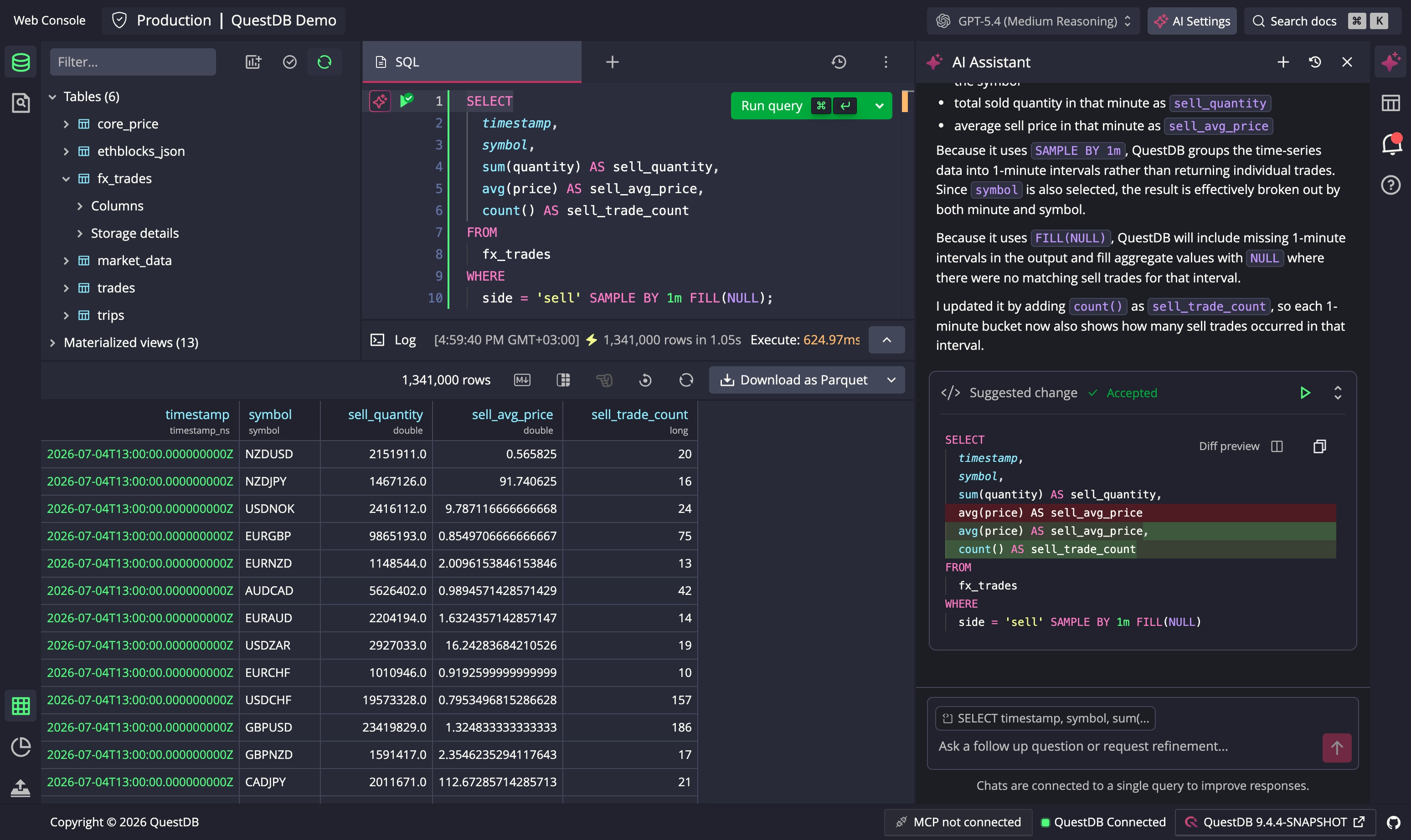Open AI Settings
Image resolution: width=1411 pixels, height=840 pixels.
click(1192, 21)
